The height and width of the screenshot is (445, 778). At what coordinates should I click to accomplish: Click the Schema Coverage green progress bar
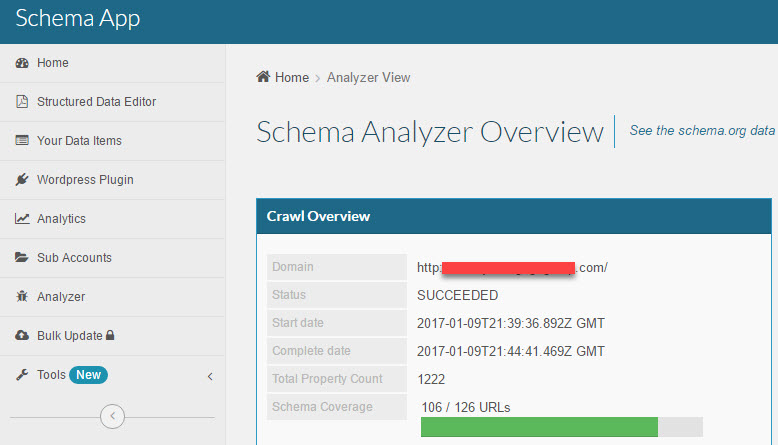point(539,427)
